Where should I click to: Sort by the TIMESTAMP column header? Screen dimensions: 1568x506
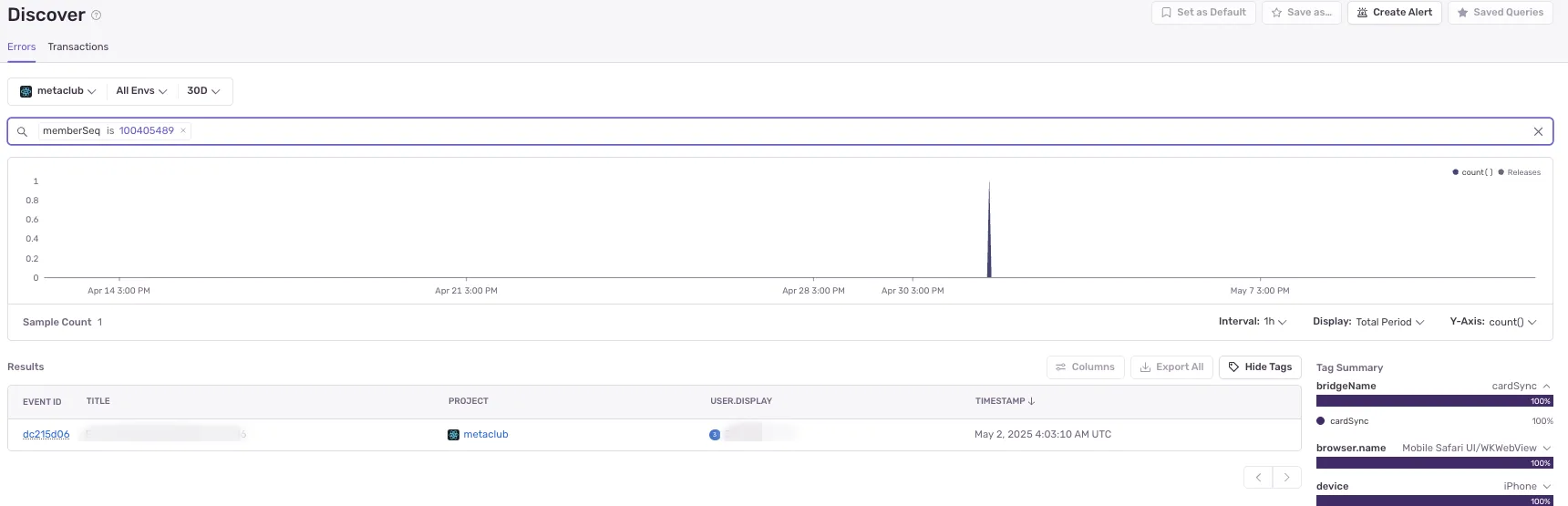pyautogui.click(x=1005, y=401)
